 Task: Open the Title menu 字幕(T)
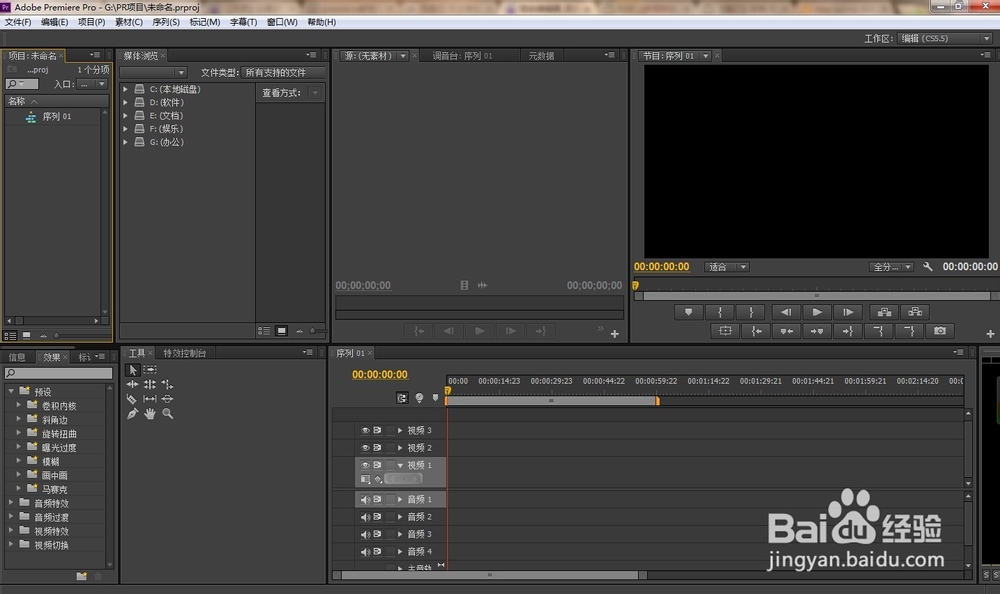coord(243,22)
